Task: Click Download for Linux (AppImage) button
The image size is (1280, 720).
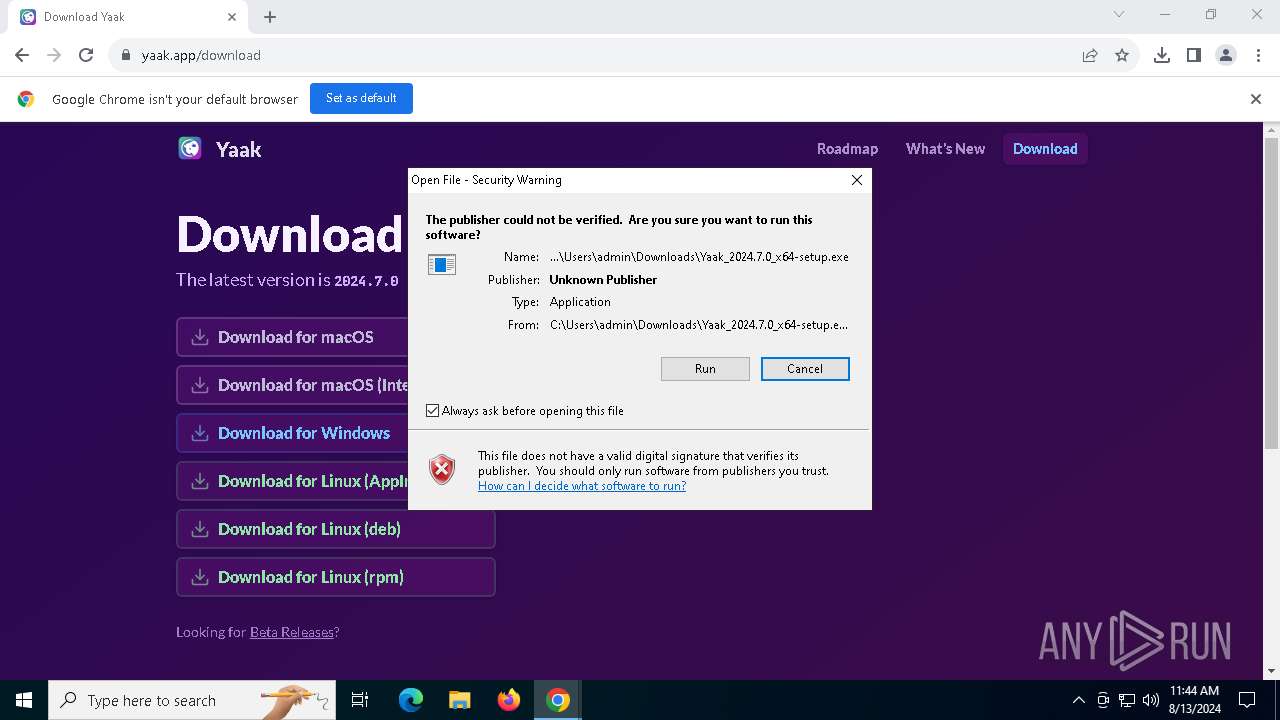Action: click(x=292, y=481)
